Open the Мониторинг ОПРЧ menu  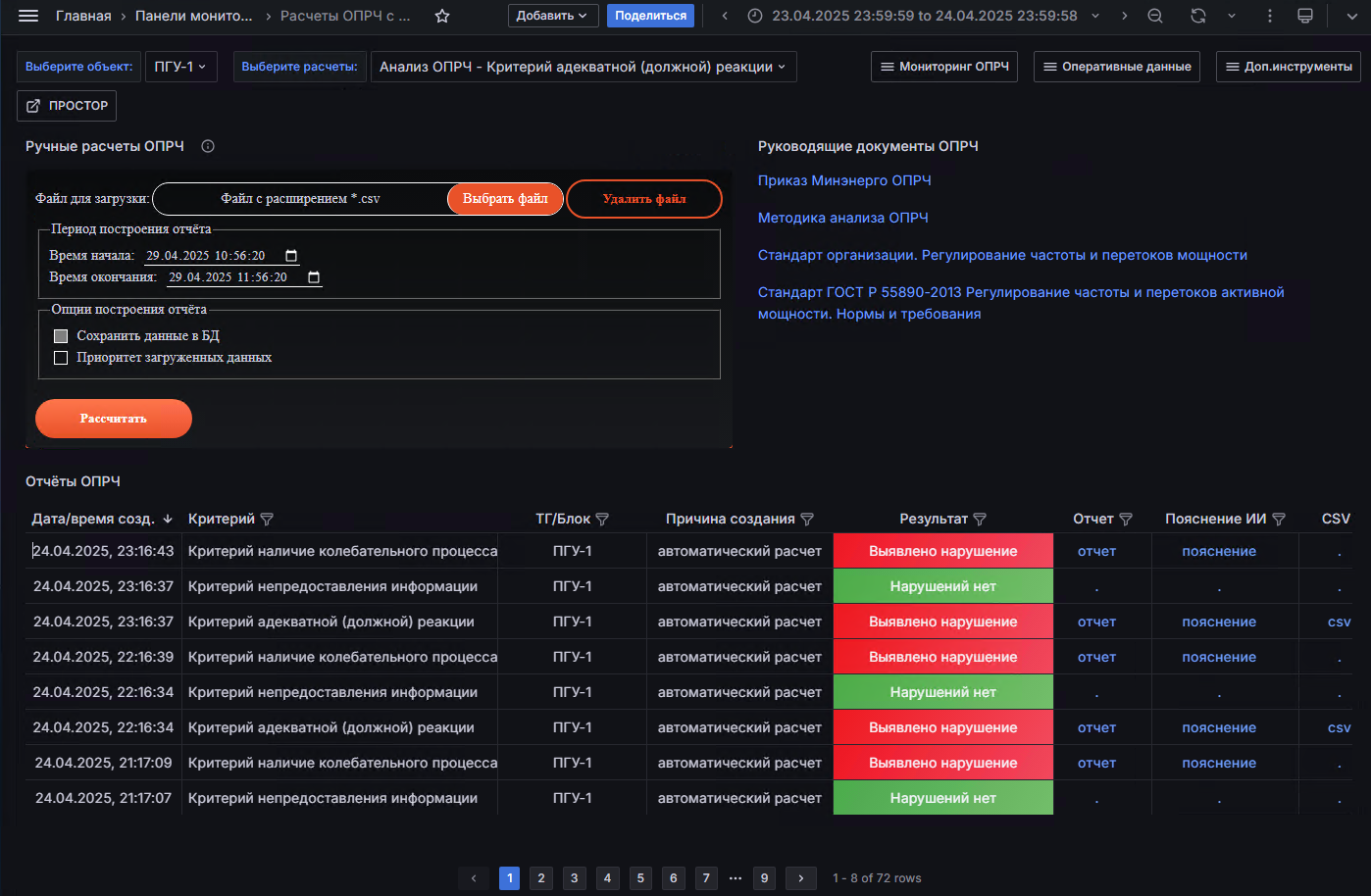pyautogui.click(x=943, y=67)
